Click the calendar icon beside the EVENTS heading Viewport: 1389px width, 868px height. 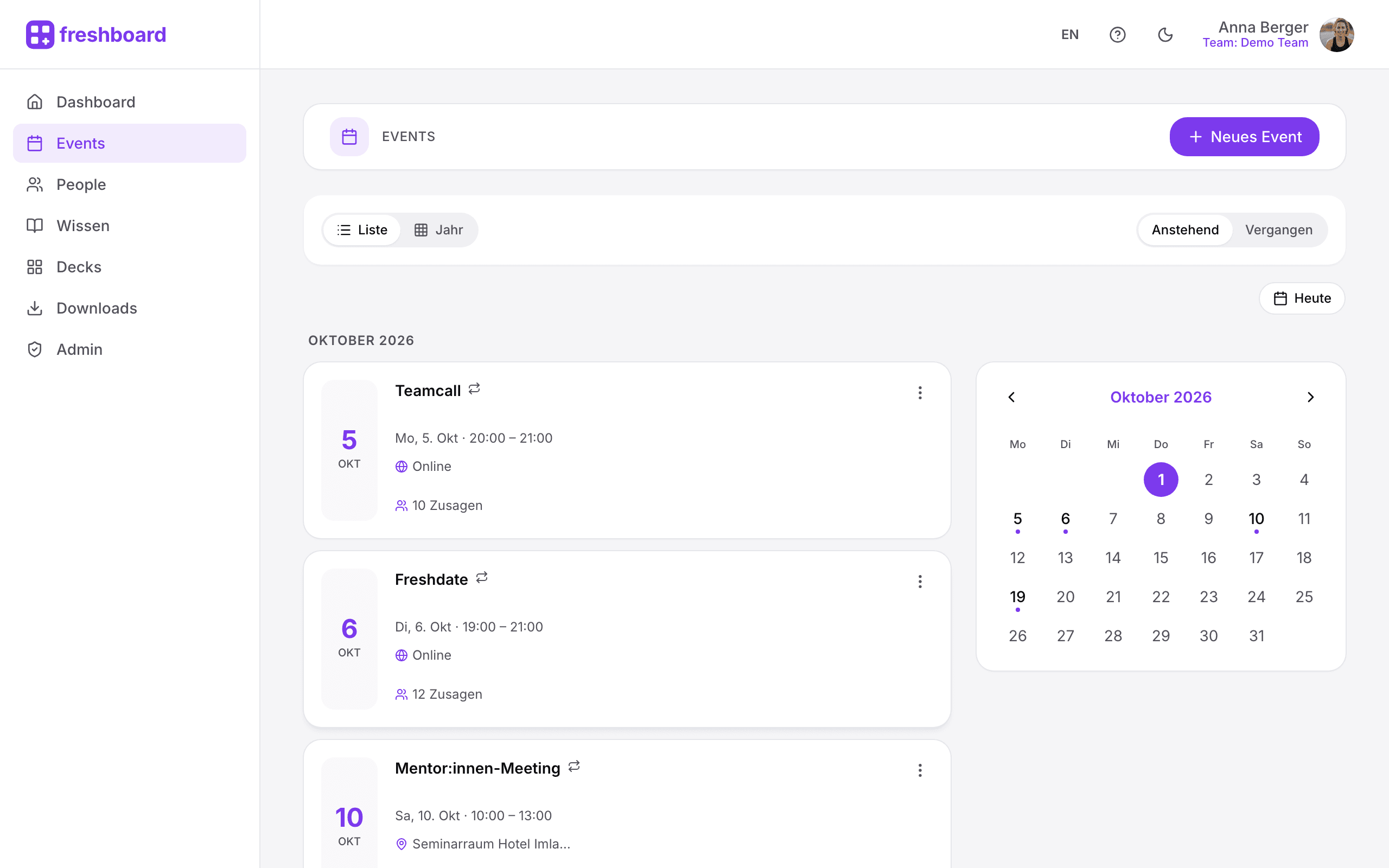(x=349, y=137)
